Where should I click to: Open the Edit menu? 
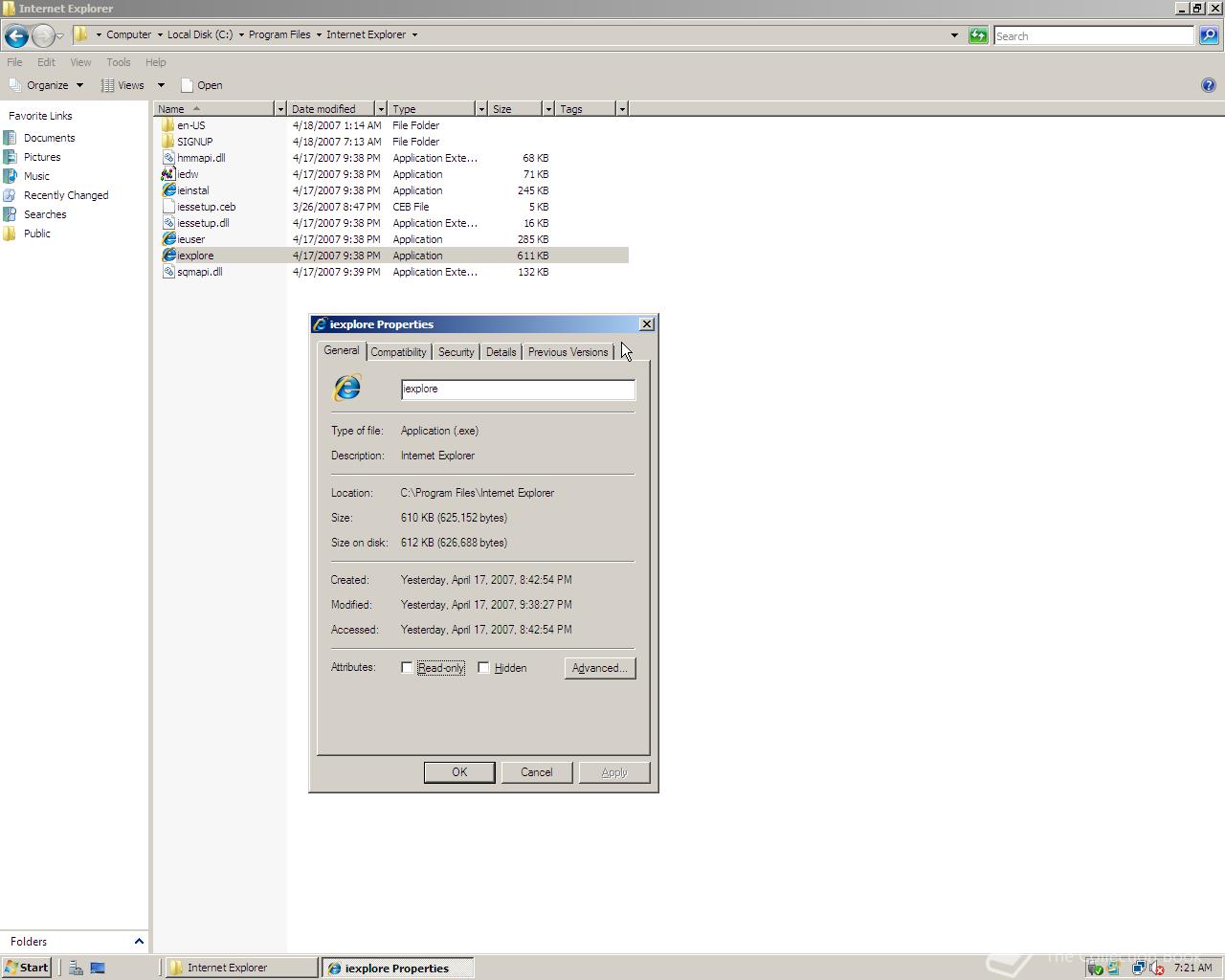click(x=46, y=62)
